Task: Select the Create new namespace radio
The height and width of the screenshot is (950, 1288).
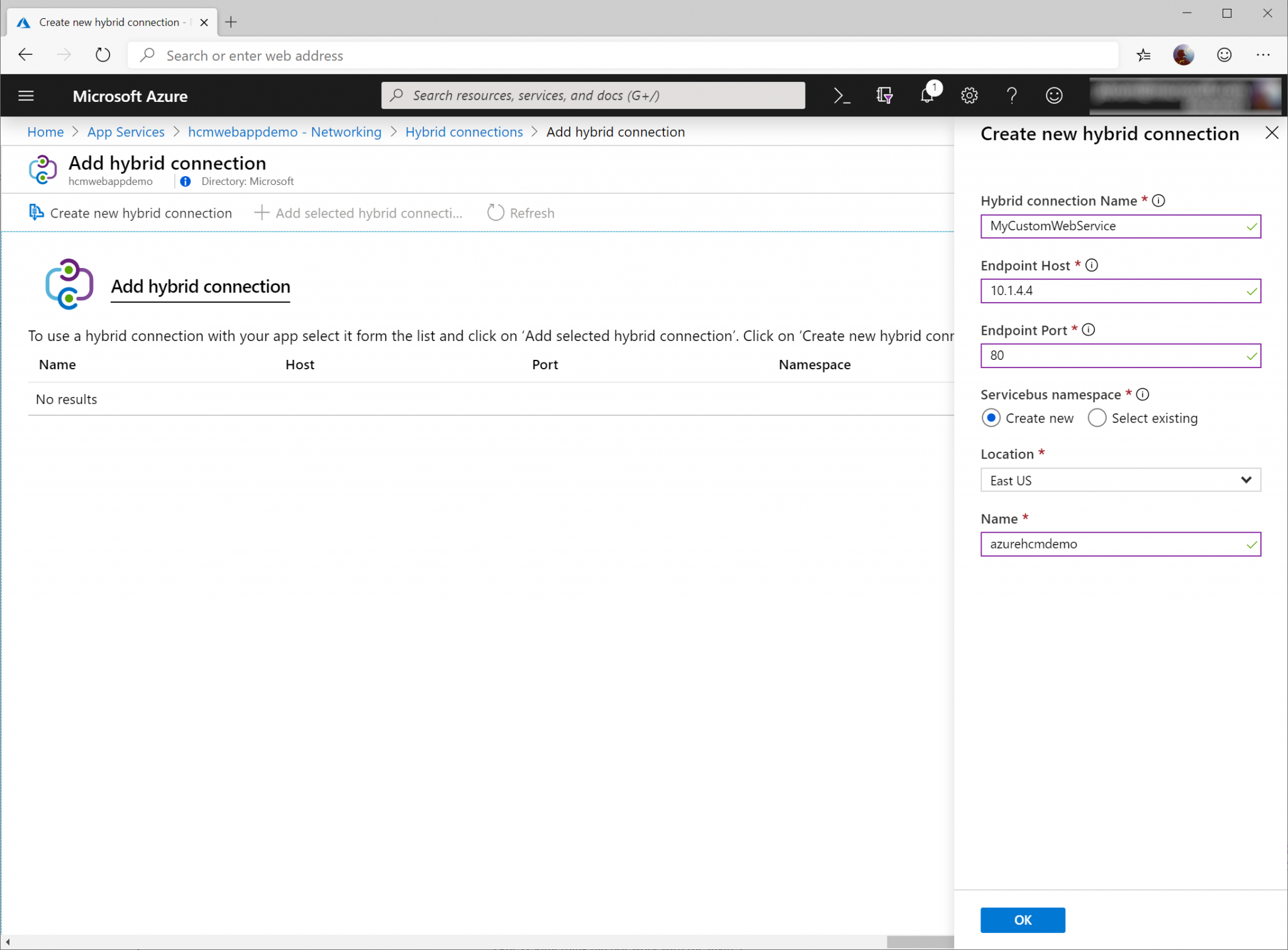Action: pyautogui.click(x=991, y=418)
